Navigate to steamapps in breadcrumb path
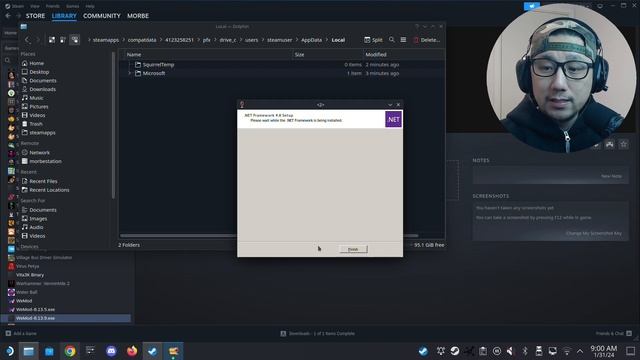 pyautogui.click(x=106, y=40)
